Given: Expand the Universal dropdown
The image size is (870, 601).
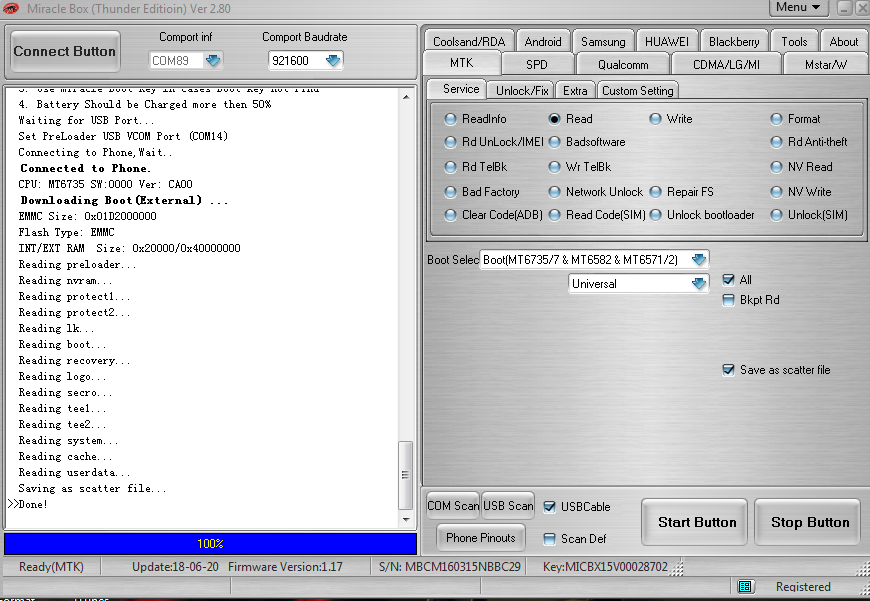Looking at the screenshot, I should (x=699, y=284).
